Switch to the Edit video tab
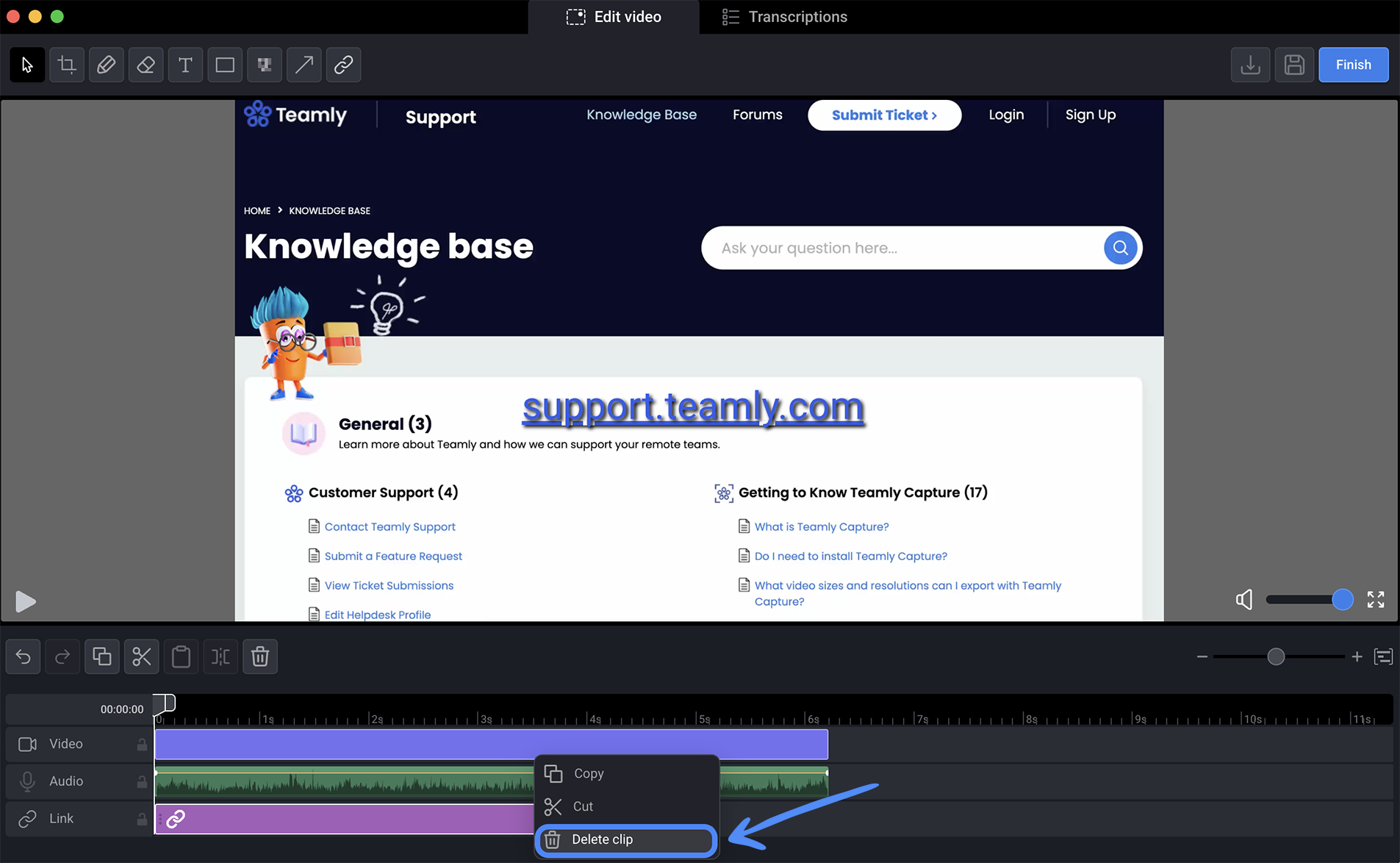Screen dimensions: 1400x863 point(614,17)
